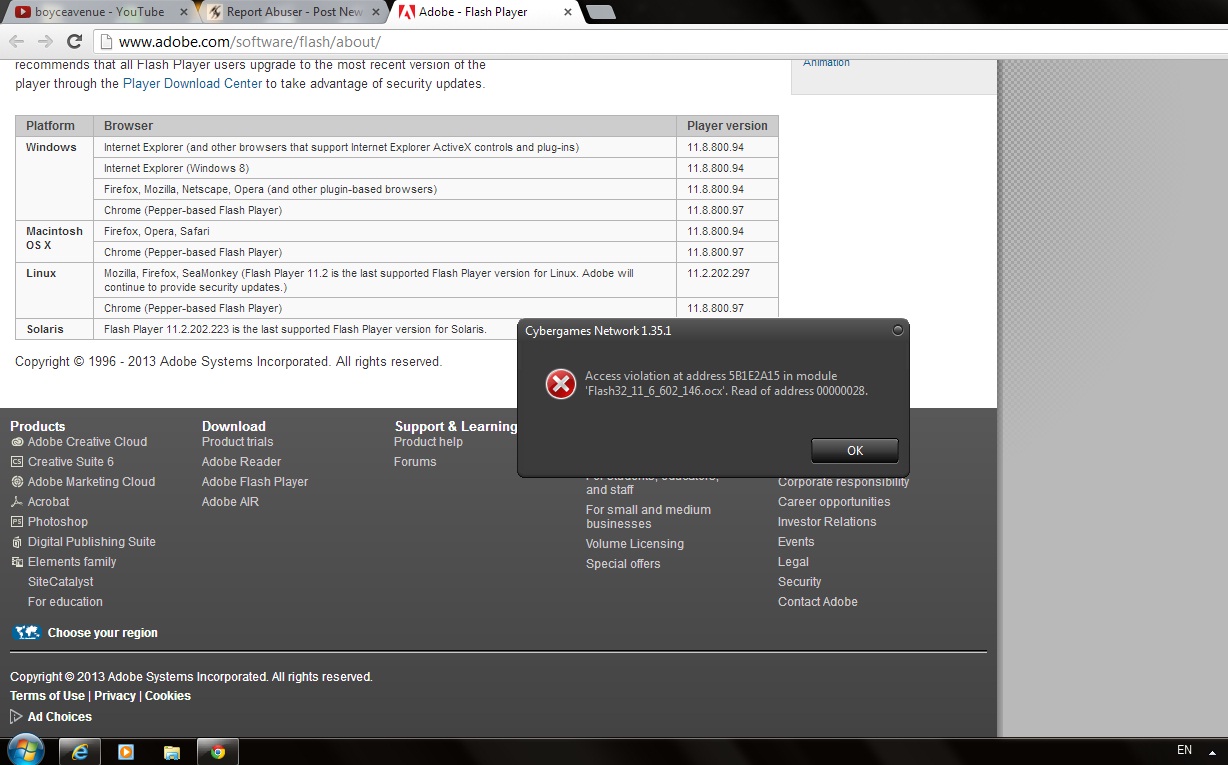
Task: Open the For small and medium businesses link
Action: point(648,517)
